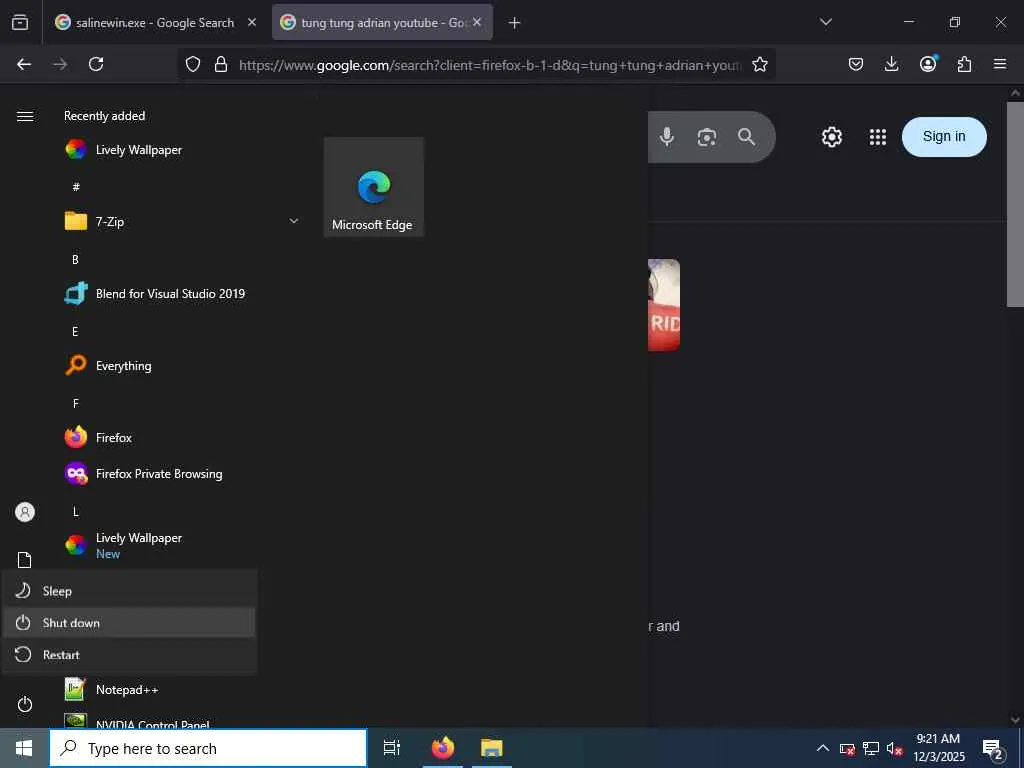Open the Firefox application menu

1000,64
